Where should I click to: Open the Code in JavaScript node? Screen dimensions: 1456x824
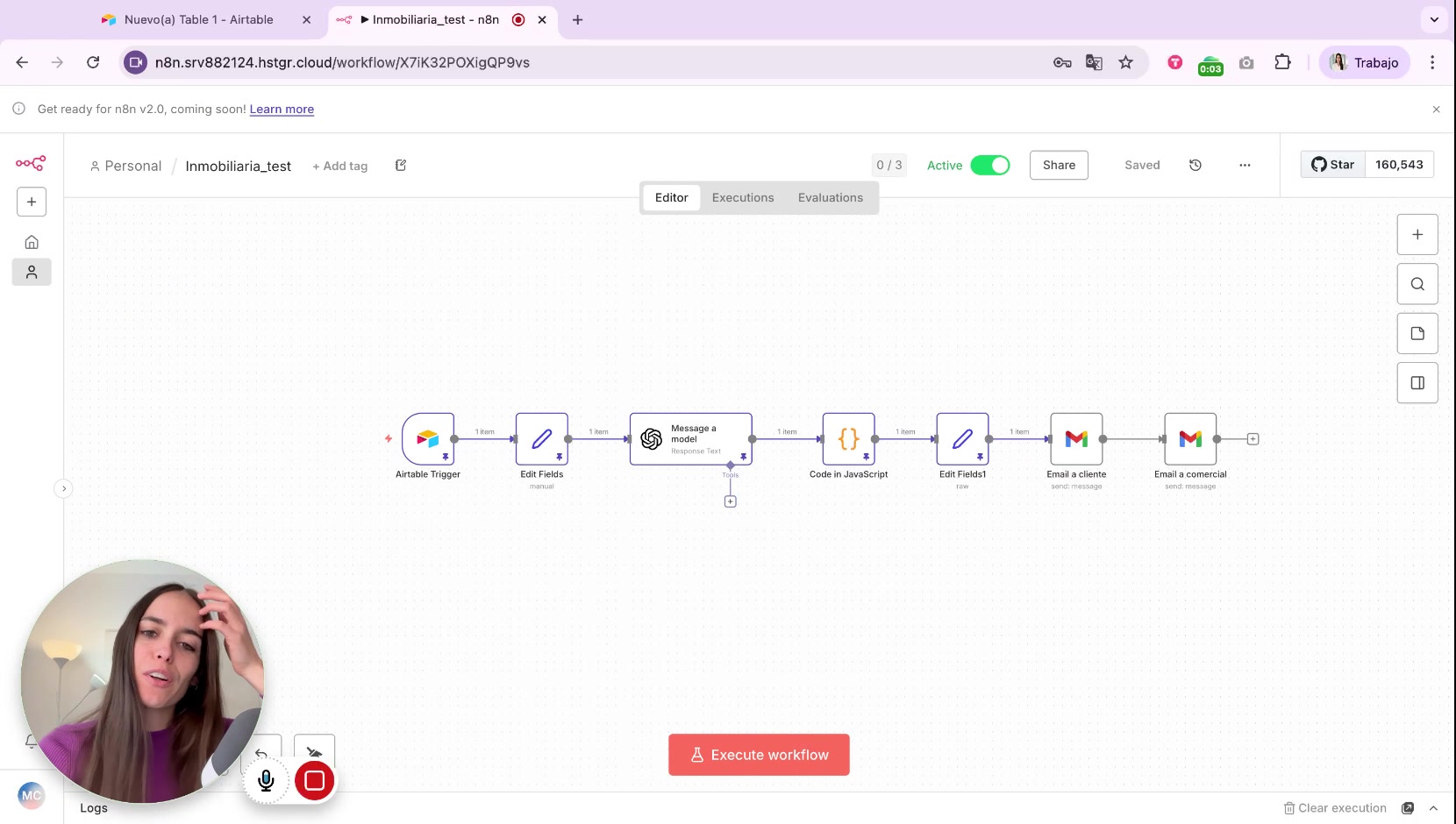point(848,438)
